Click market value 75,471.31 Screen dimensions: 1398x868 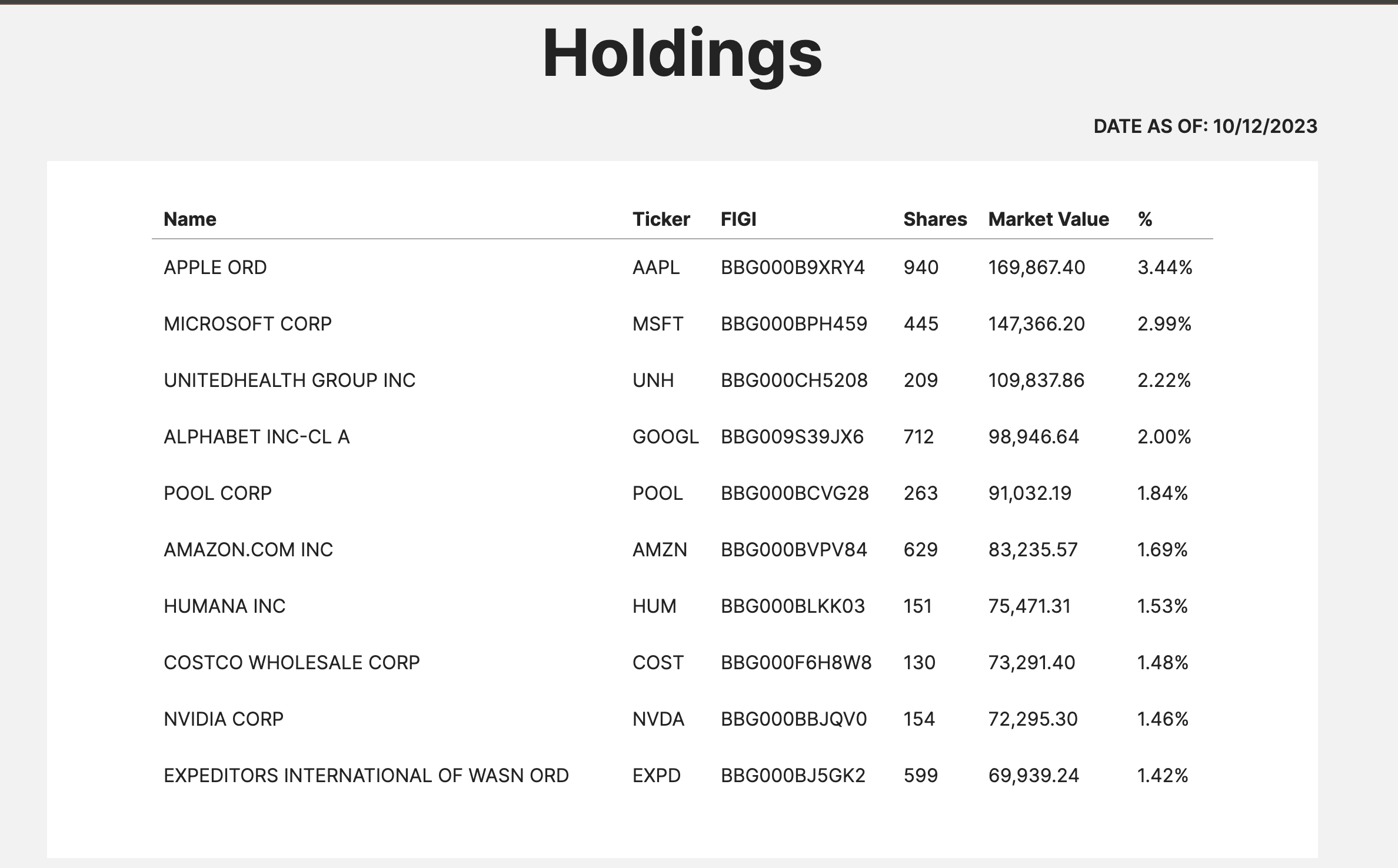pos(1030,606)
